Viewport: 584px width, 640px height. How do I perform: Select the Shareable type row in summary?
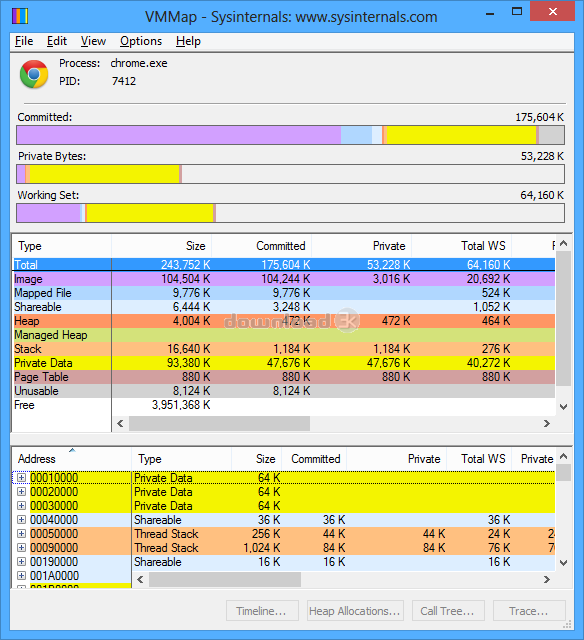coord(284,307)
